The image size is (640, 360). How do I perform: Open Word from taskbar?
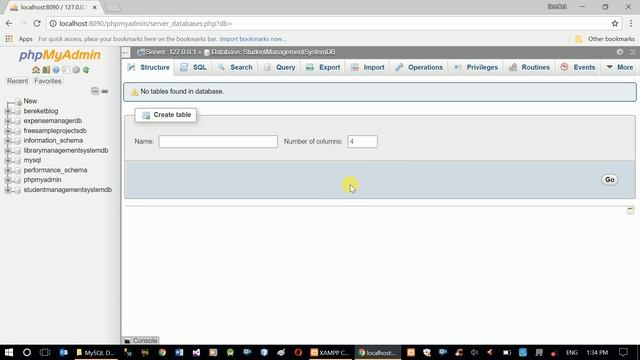pos(179,352)
